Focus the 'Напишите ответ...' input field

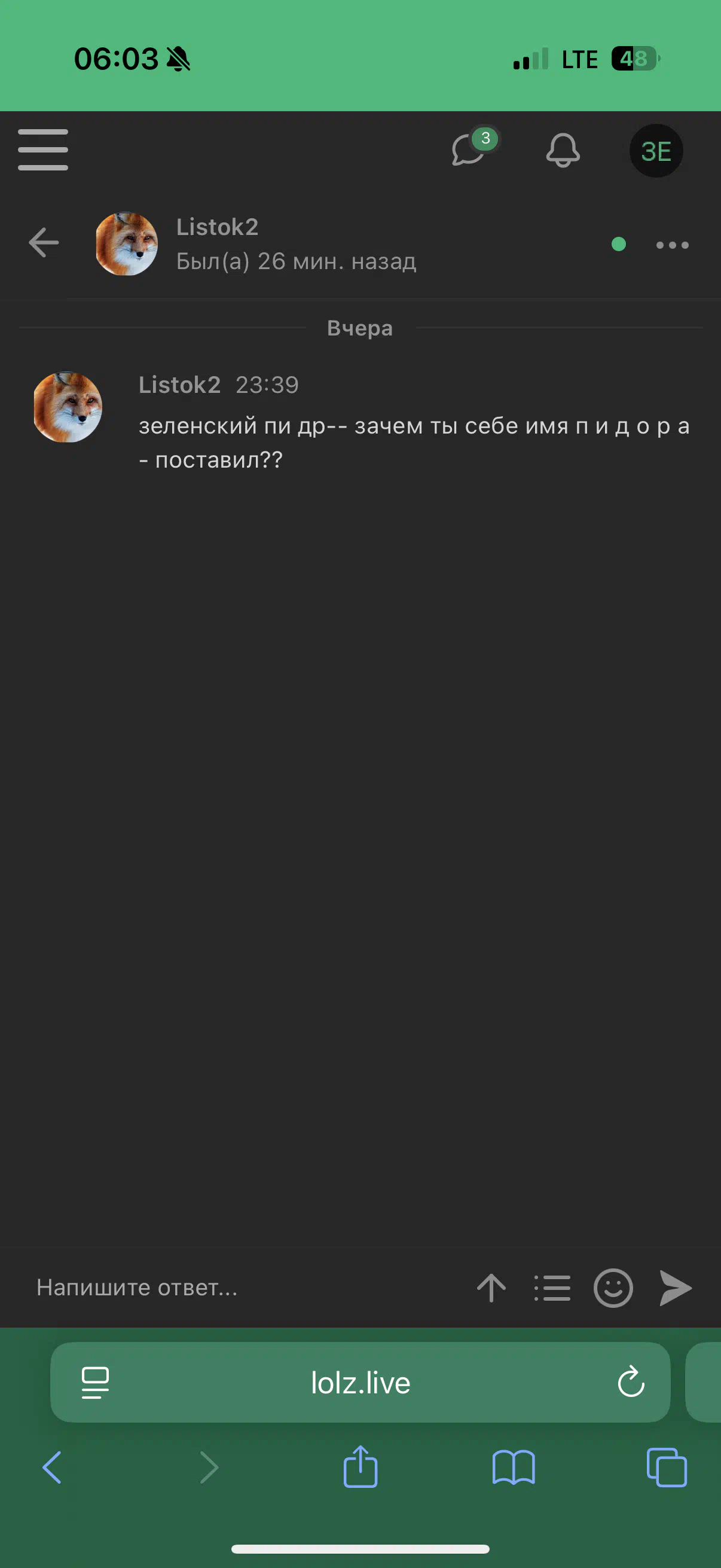point(243,1288)
